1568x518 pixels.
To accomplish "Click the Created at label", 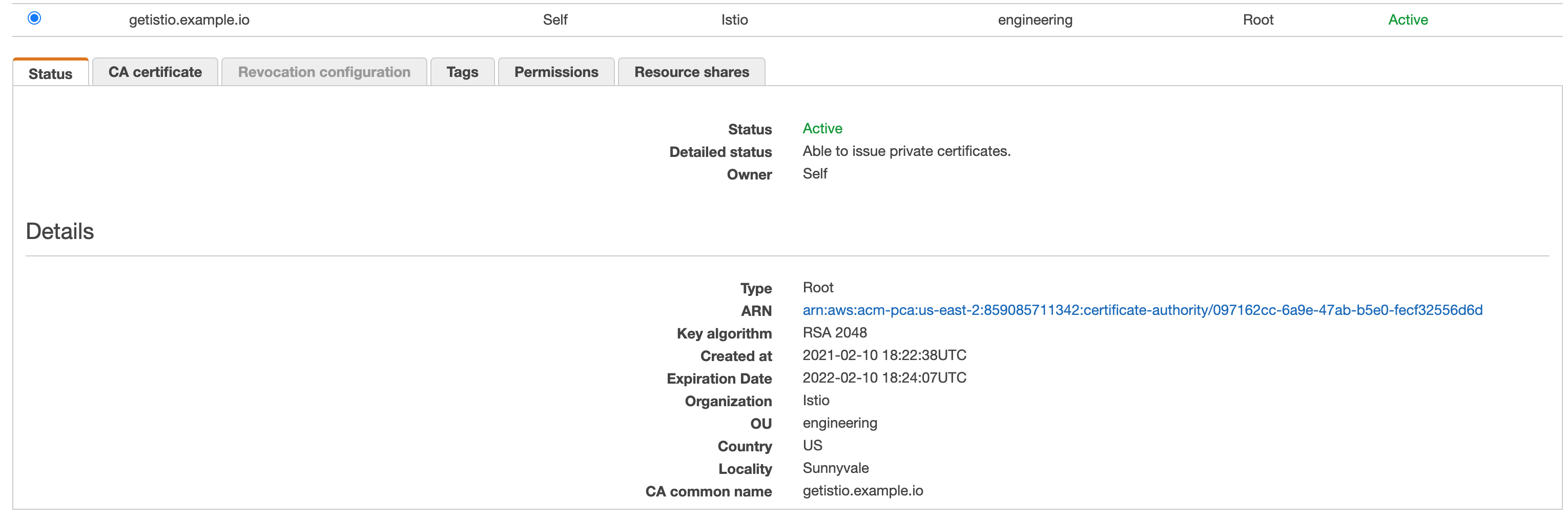I will tap(735, 356).
